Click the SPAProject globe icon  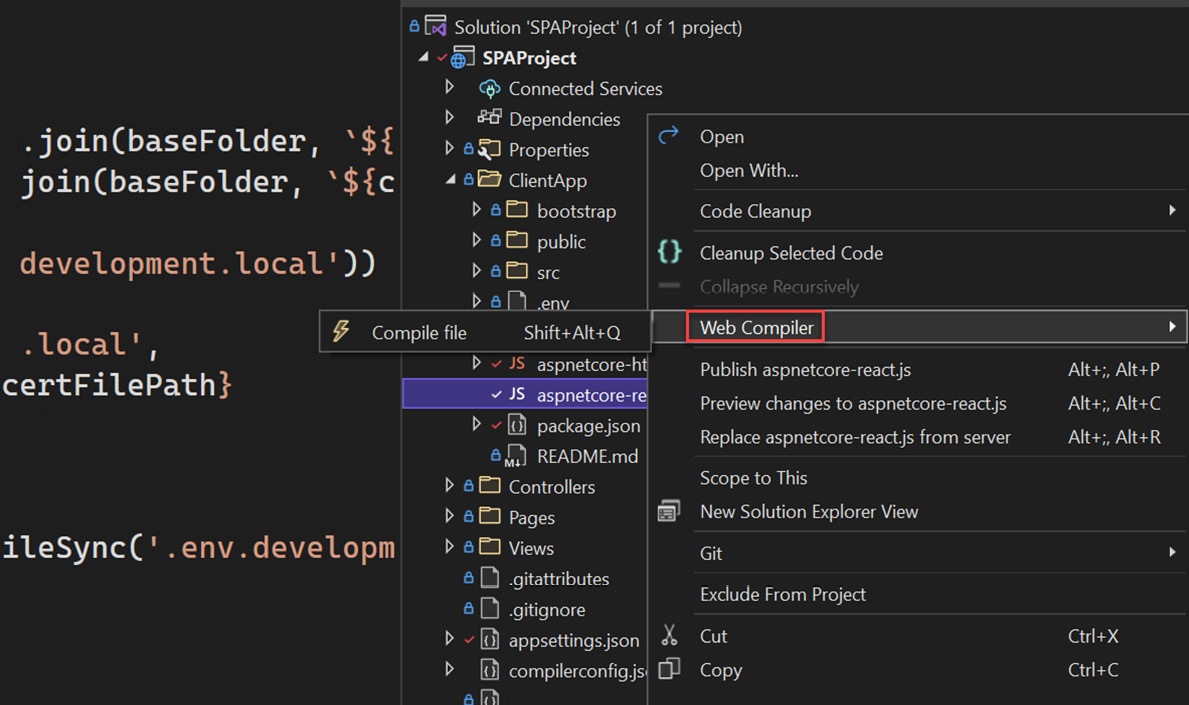pos(462,58)
